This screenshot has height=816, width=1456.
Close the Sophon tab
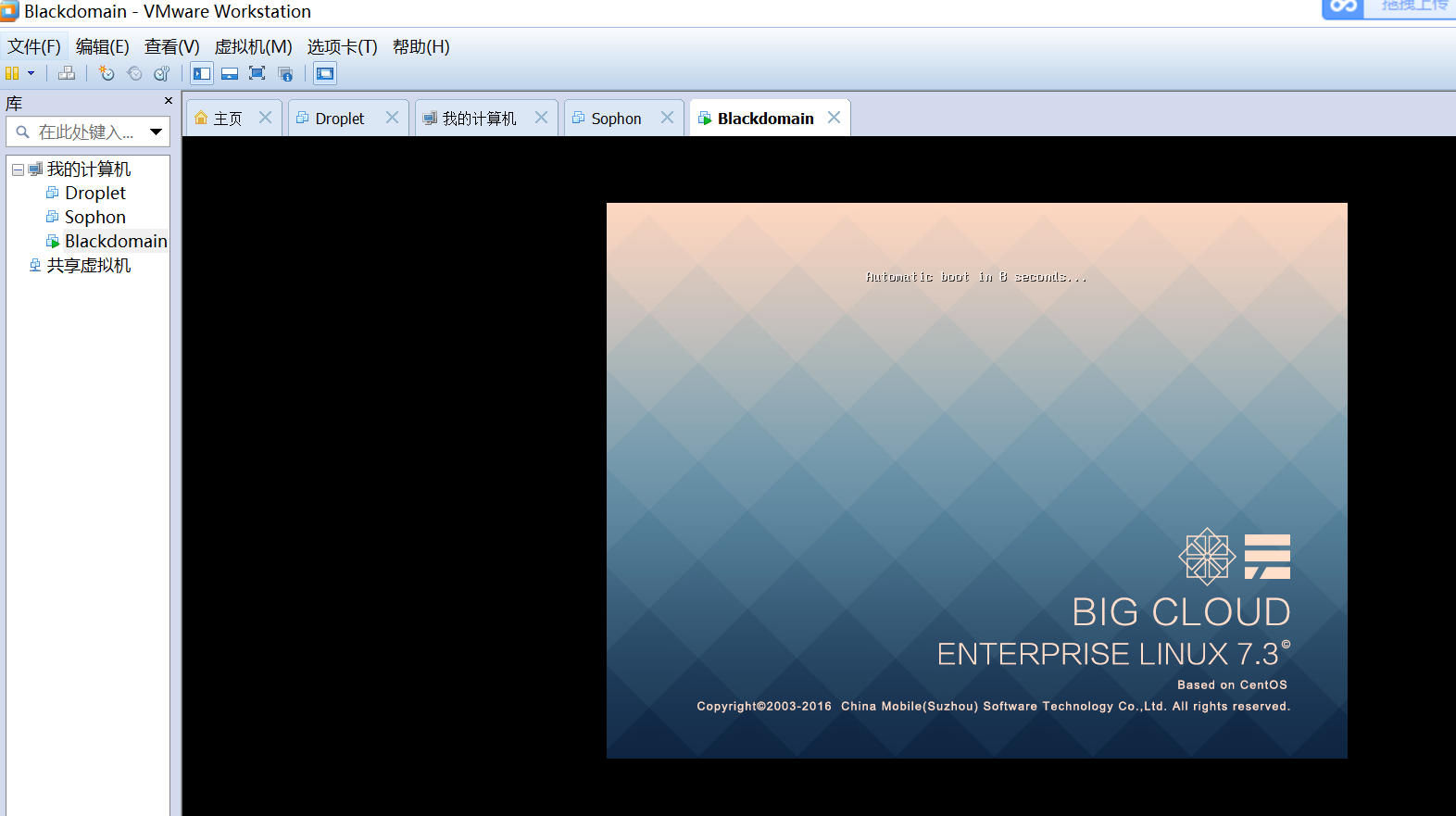tap(668, 118)
